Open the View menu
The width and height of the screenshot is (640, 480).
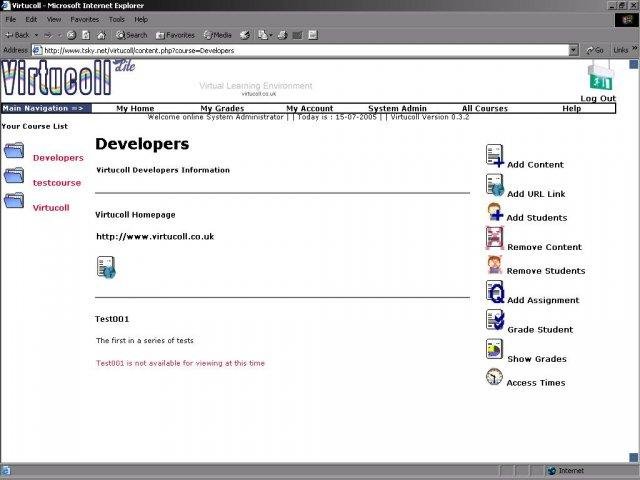pyautogui.click(x=53, y=19)
